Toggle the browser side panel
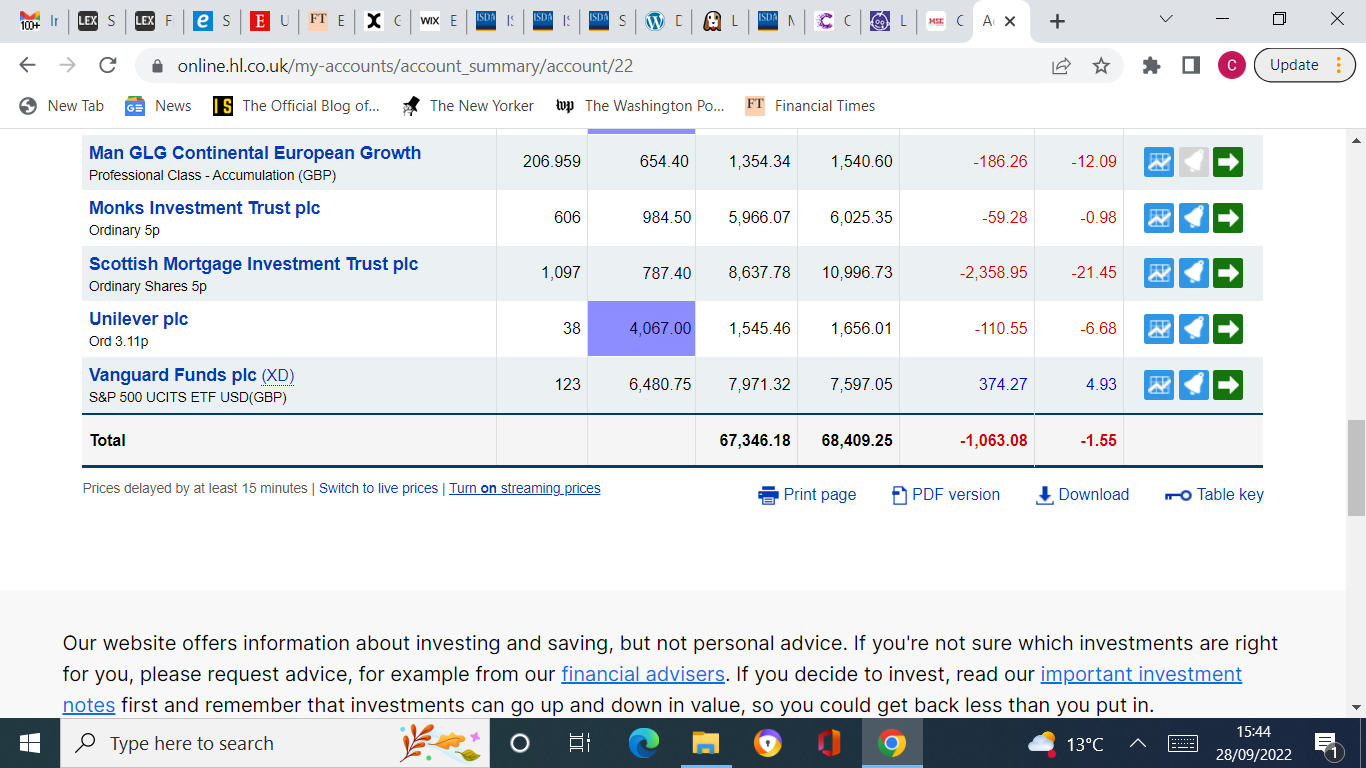Image resolution: width=1366 pixels, height=768 pixels. [1190, 66]
